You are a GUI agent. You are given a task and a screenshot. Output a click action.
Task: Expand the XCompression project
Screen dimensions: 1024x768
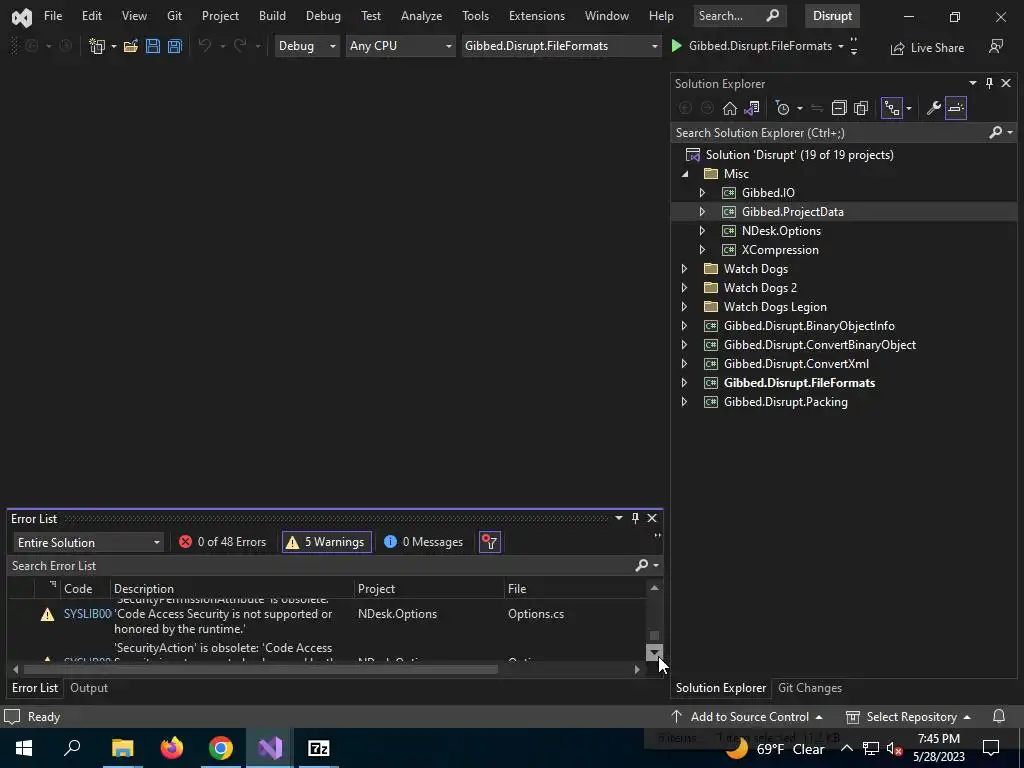click(x=702, y=249)
